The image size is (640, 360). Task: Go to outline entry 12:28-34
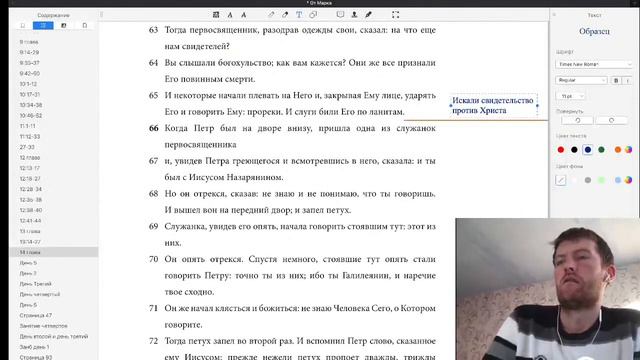click(31, 189)
